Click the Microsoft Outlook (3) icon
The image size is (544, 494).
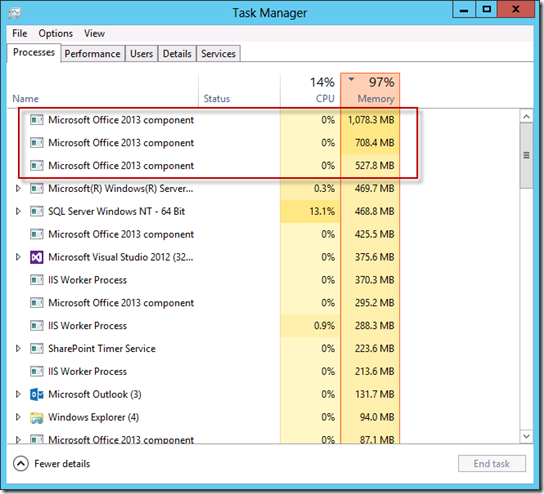pos(36,394)
